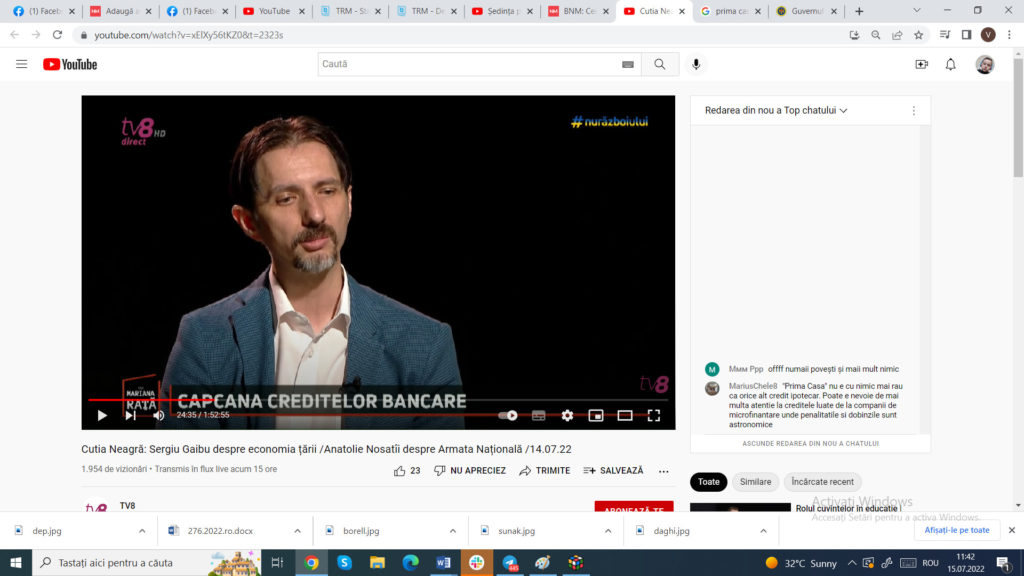
Task: Close the downloads bar
Action: (1012, 530)
